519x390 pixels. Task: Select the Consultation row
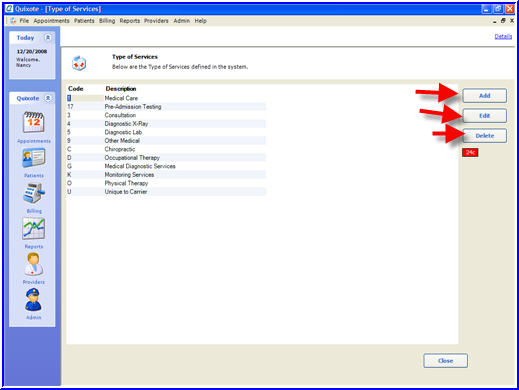pyautogui.click(x=166, y=115)
